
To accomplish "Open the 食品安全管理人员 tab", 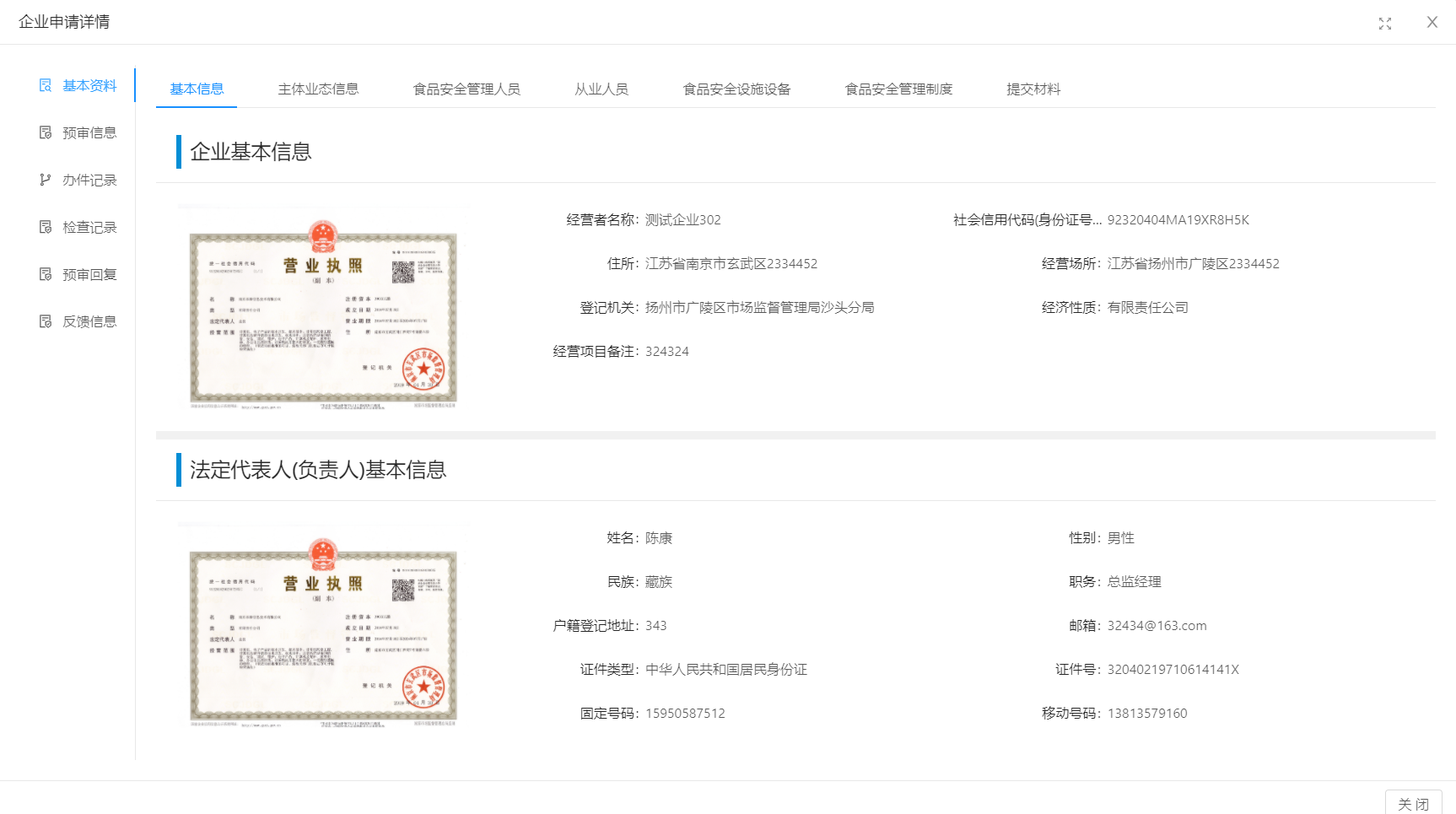I will point(466,89).
